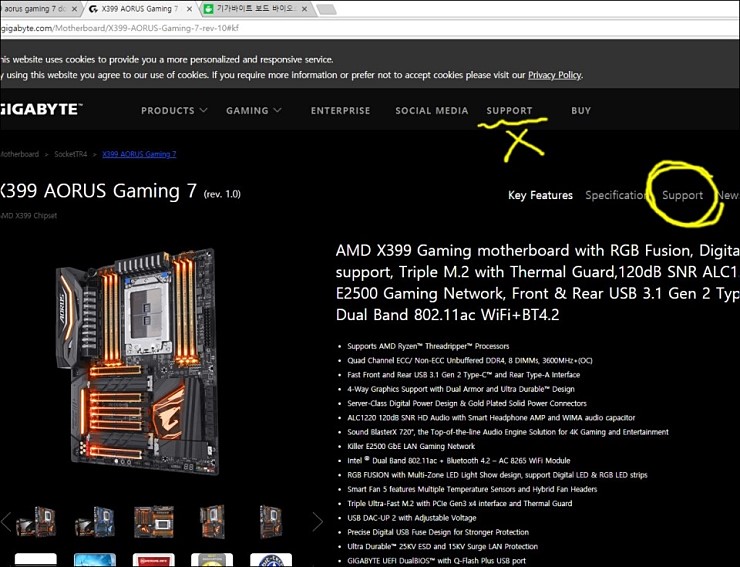
Task: Expand the PRODUCTS menu
Action: [174, 110]
